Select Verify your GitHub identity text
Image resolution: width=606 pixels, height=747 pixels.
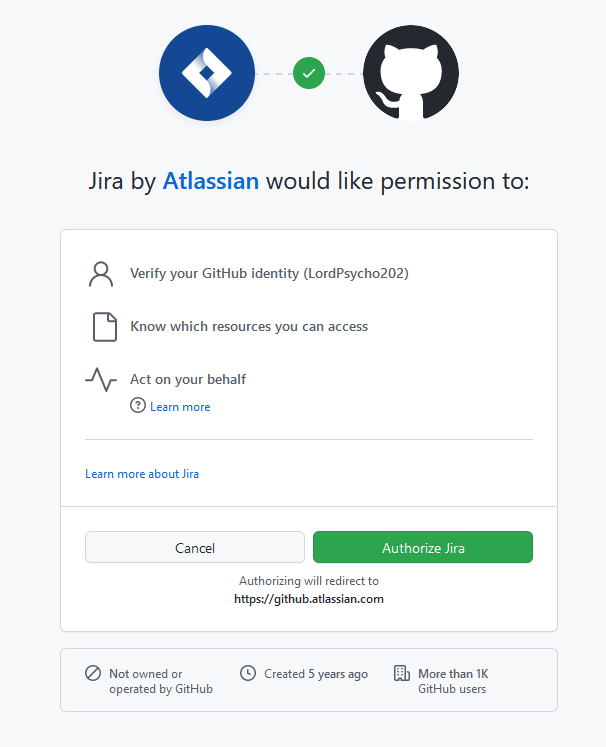[269, 274]
